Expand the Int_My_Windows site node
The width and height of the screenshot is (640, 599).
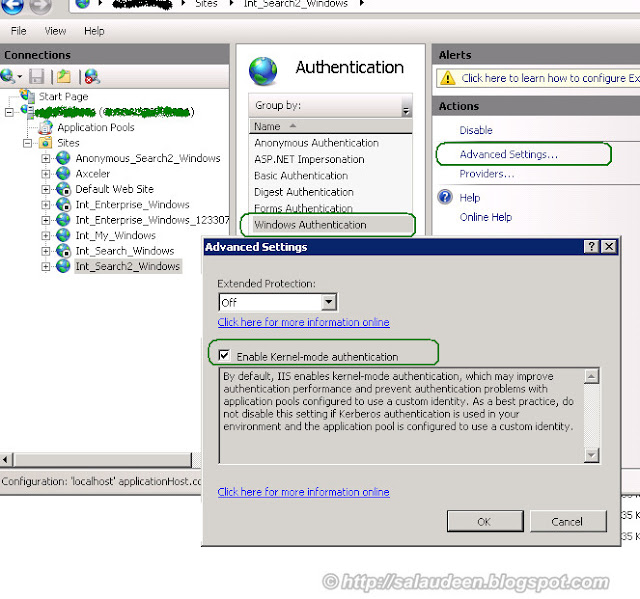click(x=46, y=235)
